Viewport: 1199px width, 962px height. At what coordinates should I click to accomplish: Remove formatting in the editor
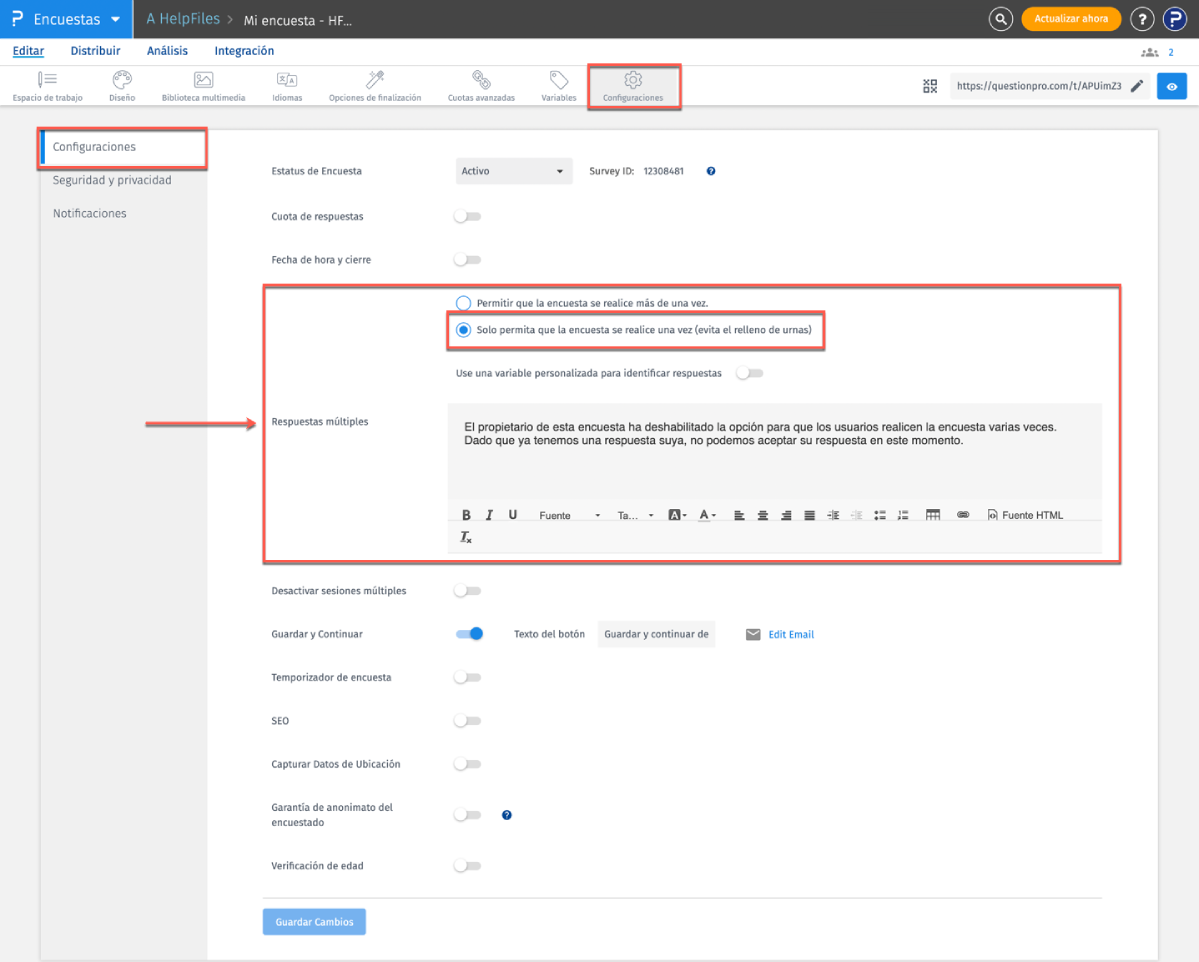click(x=466, y=538)
